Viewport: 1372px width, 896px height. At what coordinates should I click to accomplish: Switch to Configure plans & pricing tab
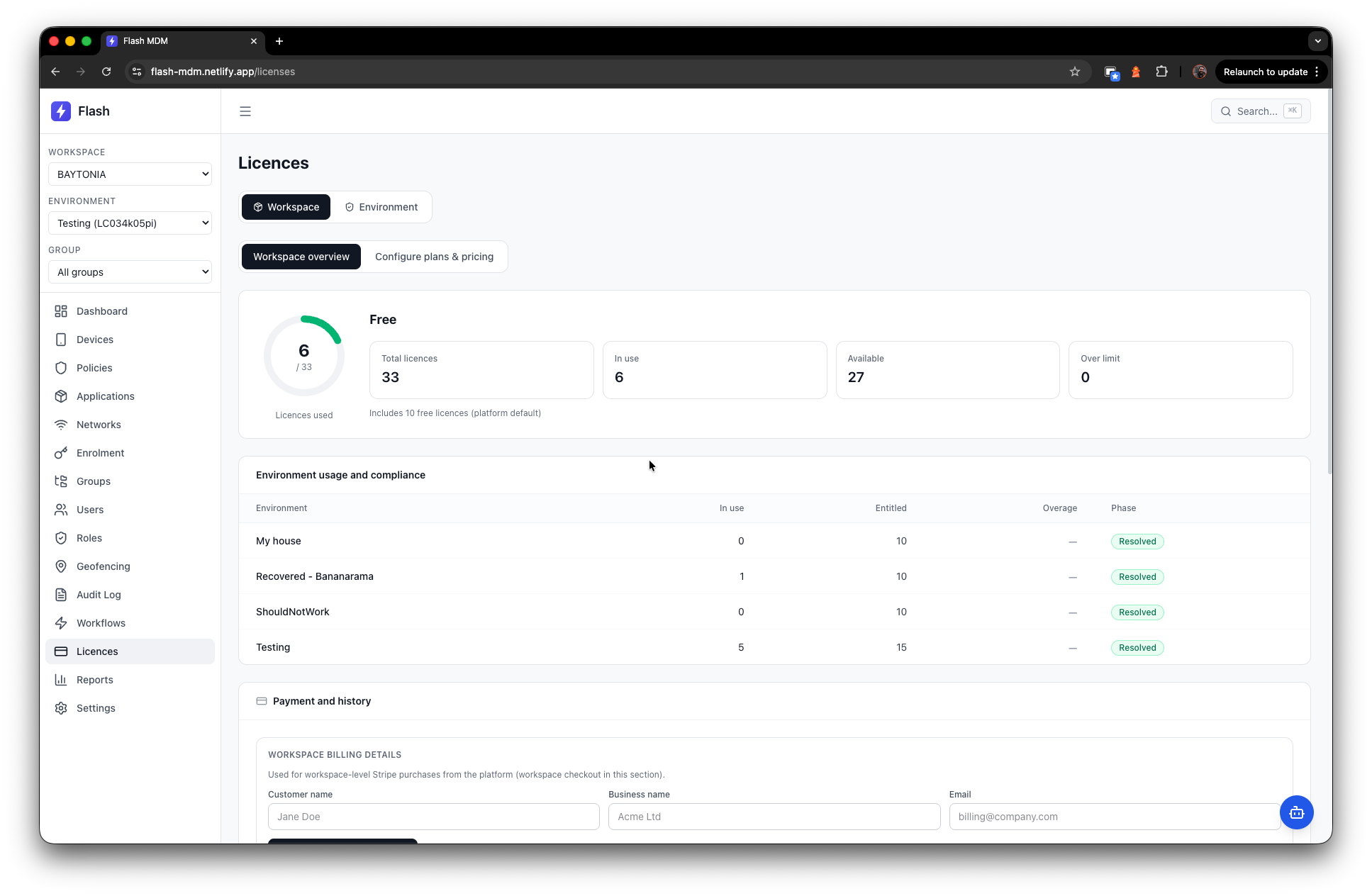(x=434, y=257)
